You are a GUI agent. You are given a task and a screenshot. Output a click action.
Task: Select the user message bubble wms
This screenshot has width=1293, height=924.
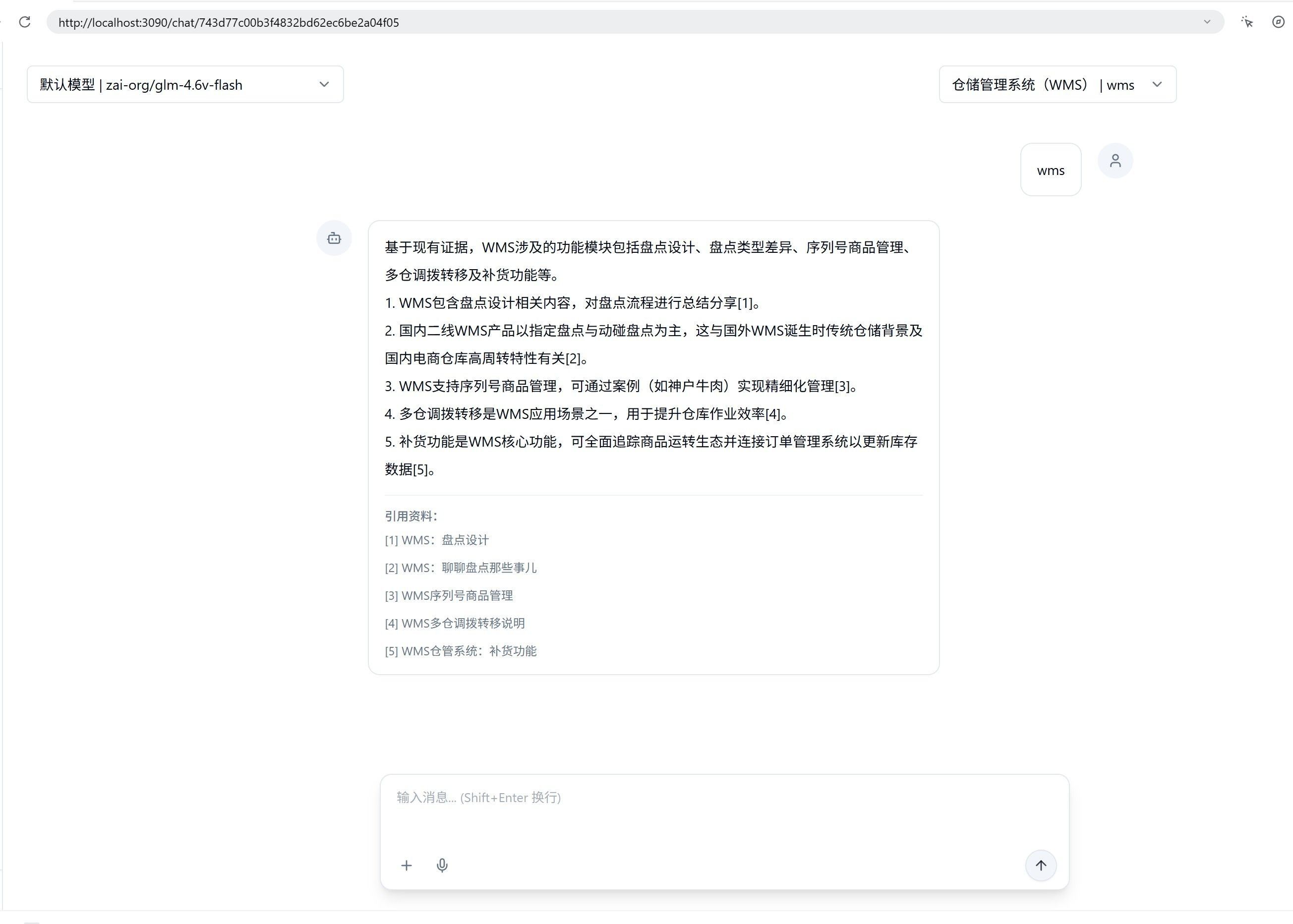click(1051, 170)
